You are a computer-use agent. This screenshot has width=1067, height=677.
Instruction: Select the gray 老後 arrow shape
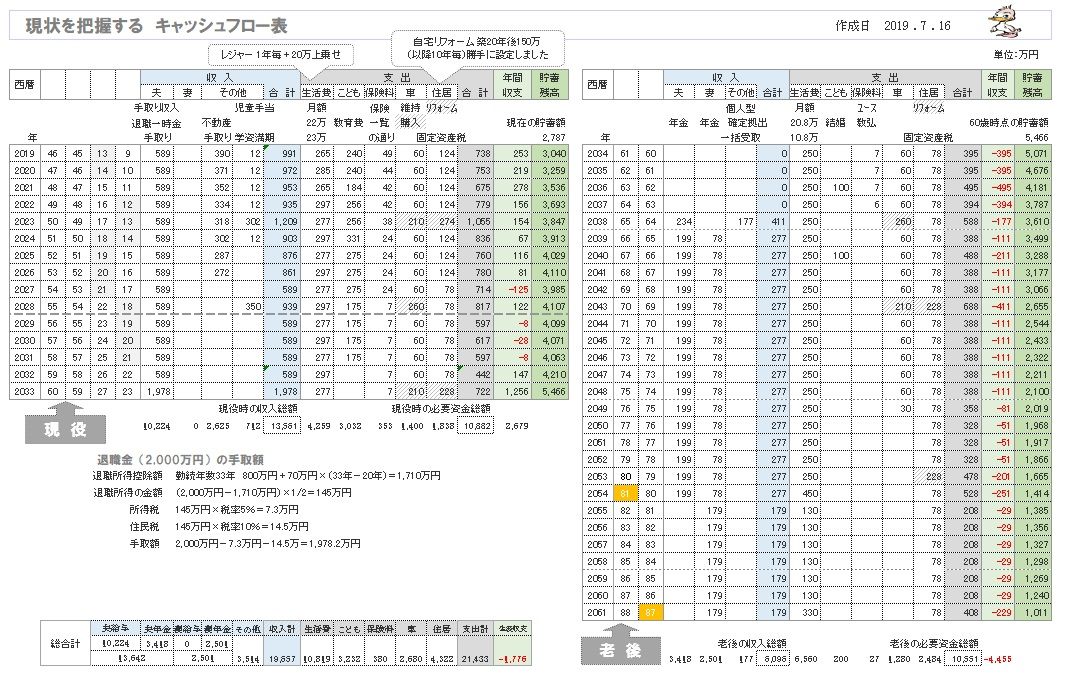click(621, 644)
